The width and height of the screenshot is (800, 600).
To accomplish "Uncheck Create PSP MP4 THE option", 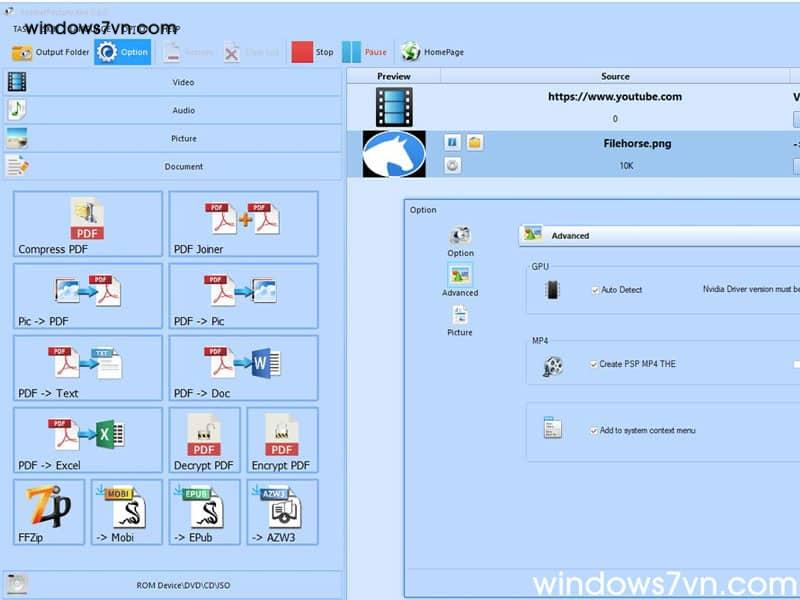I will pyautogui.click(x=595, y=364).
